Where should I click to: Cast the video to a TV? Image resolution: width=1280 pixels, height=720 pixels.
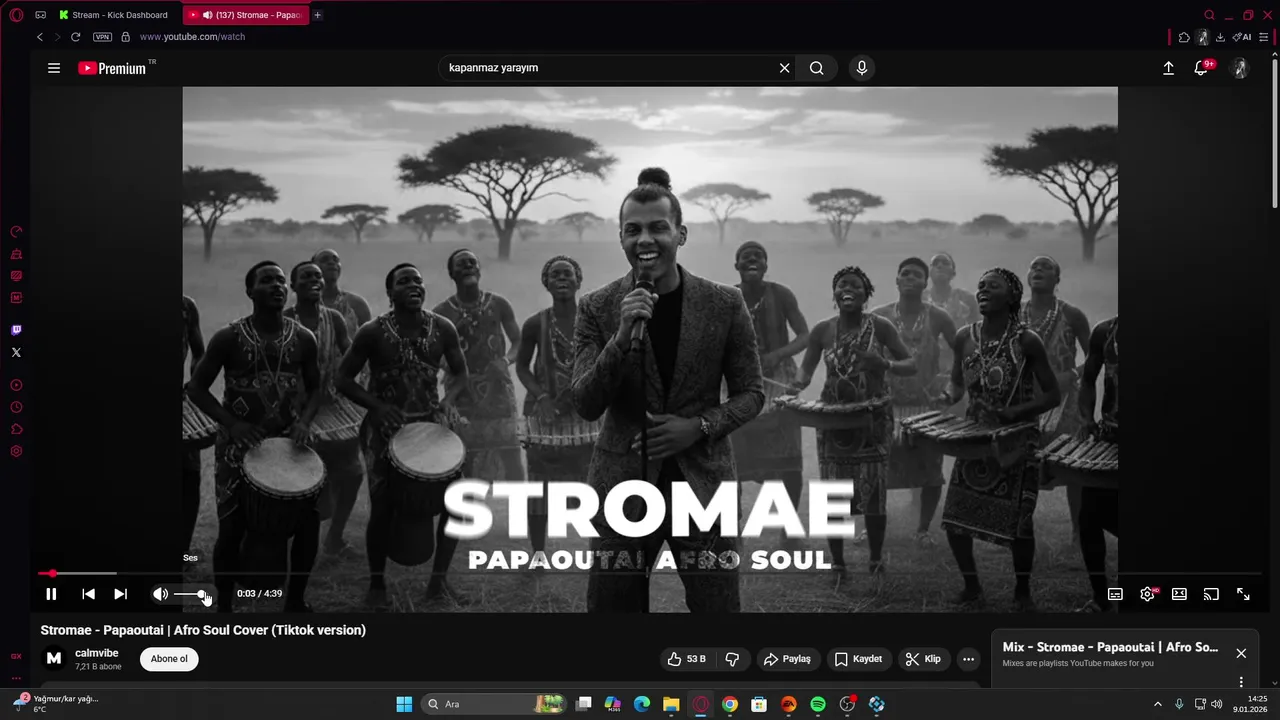coord(1211,594)
